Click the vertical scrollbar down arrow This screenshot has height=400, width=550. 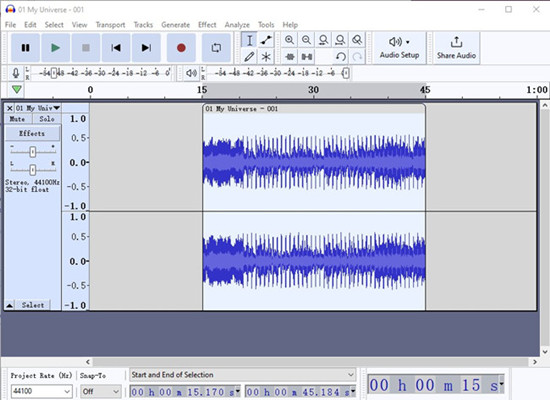(x=545, y=352)
